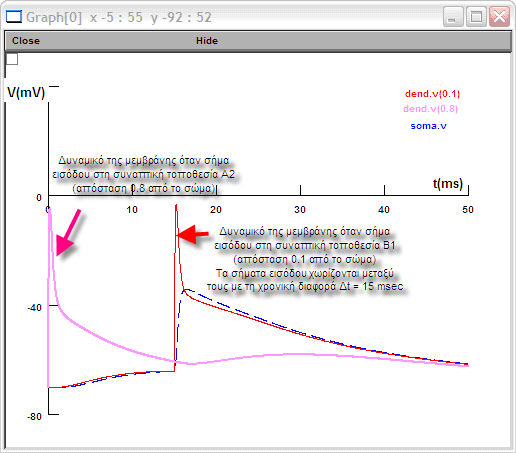Viewport: 516px width, 453px height.
Task: Select the dend.v(0.8) legend label
Action: pyautogui.click(x=430, y=109)
